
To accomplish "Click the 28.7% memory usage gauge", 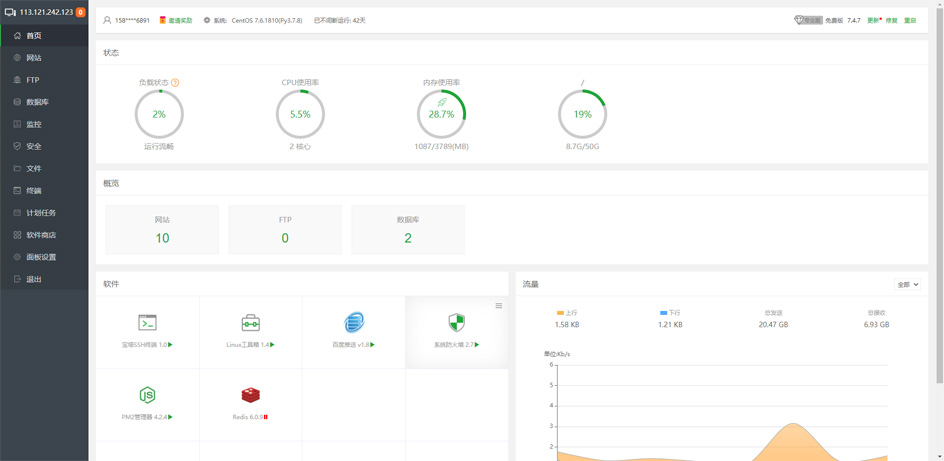I will coord(441,114).
